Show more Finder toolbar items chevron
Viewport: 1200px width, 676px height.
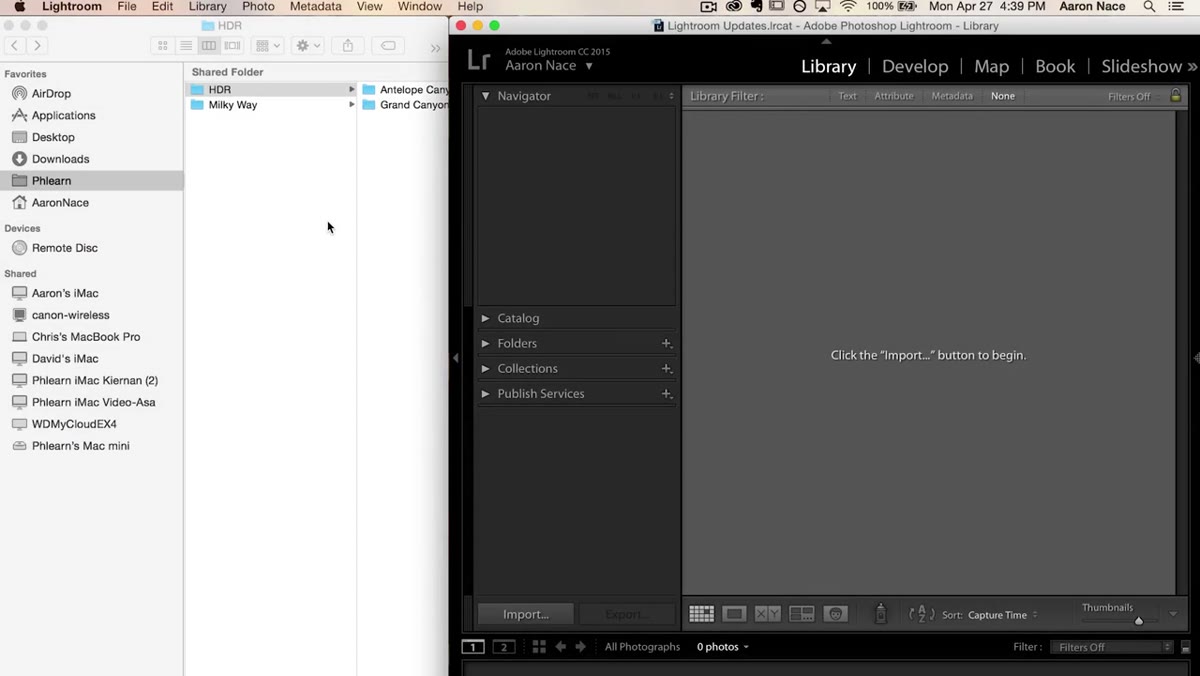[435, 47]
